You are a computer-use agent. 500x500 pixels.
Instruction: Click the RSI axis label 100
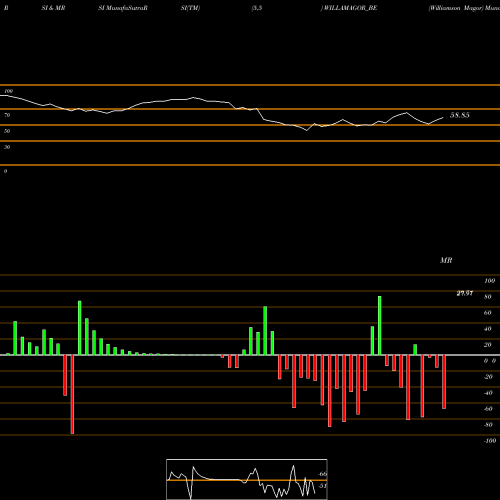9,91
